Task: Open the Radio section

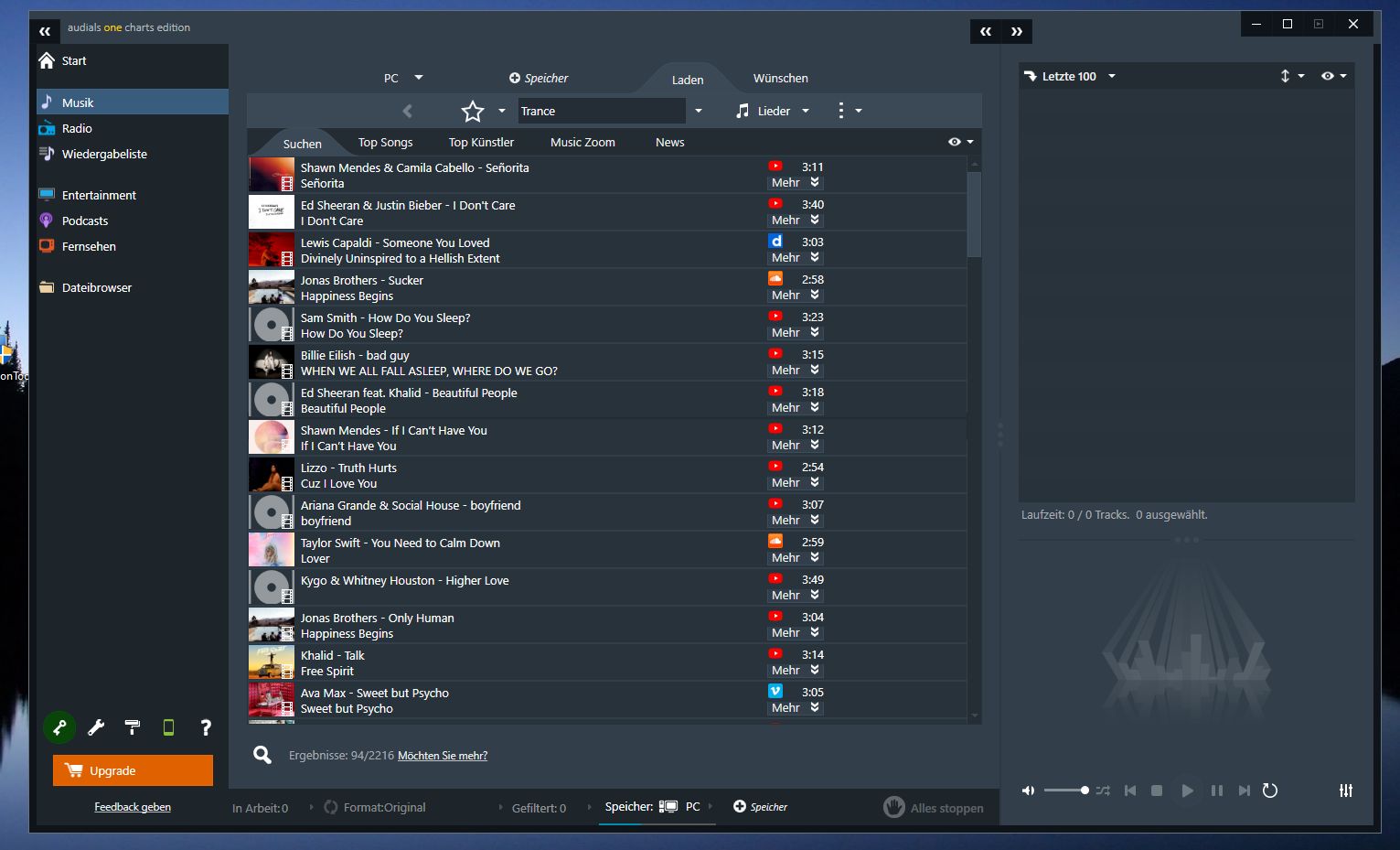Action: pyautogui.click(x=65, y=128)
